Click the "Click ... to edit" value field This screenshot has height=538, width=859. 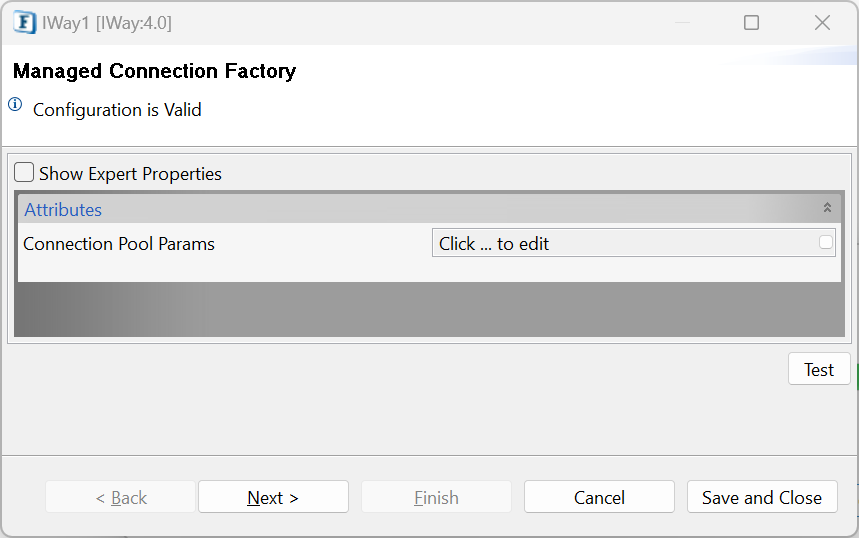[634, 243]
